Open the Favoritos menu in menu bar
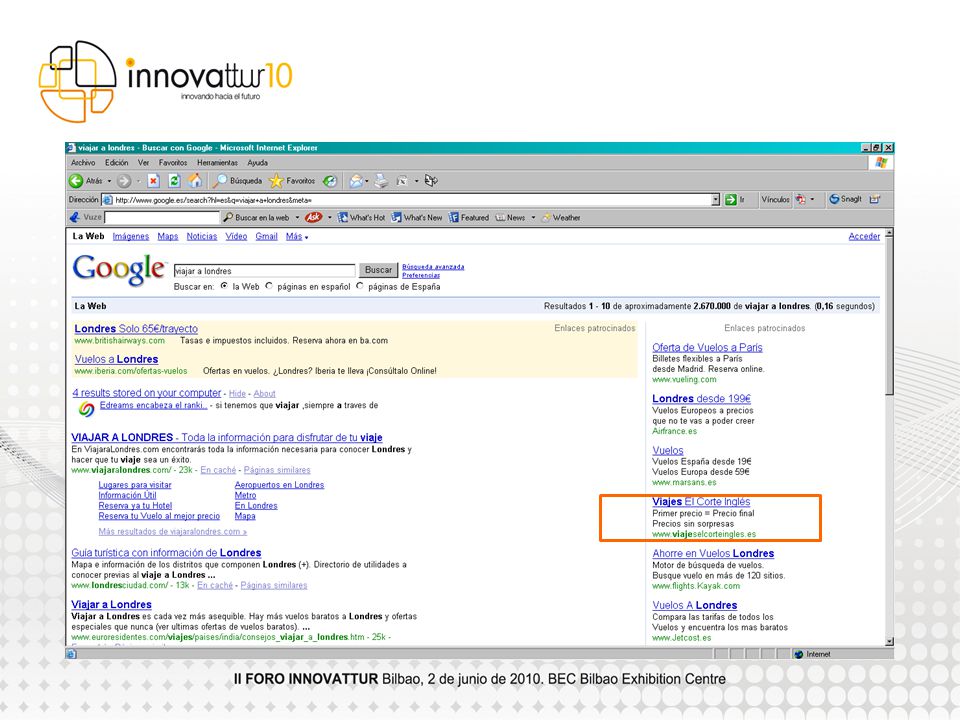Viewport: 960px width, 720px height. click(173, 163)
